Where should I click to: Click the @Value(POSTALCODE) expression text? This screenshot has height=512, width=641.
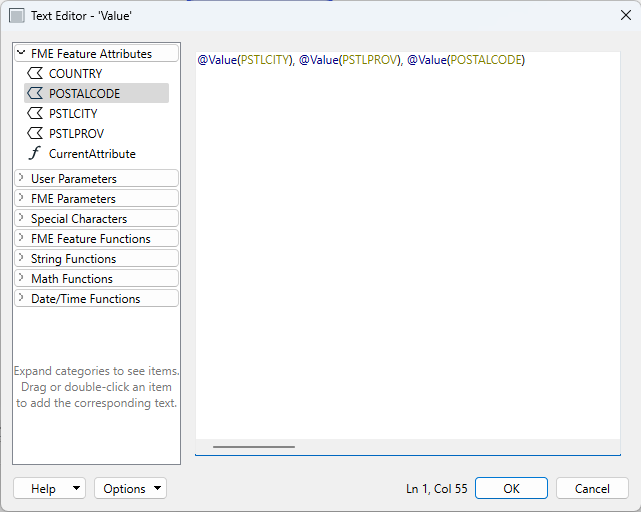coord(466,60)
